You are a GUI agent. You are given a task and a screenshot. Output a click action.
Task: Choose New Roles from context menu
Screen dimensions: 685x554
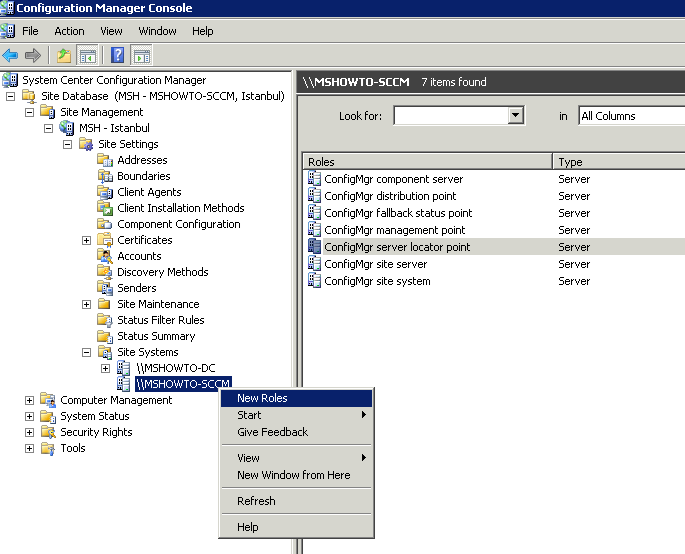[296, 398]
